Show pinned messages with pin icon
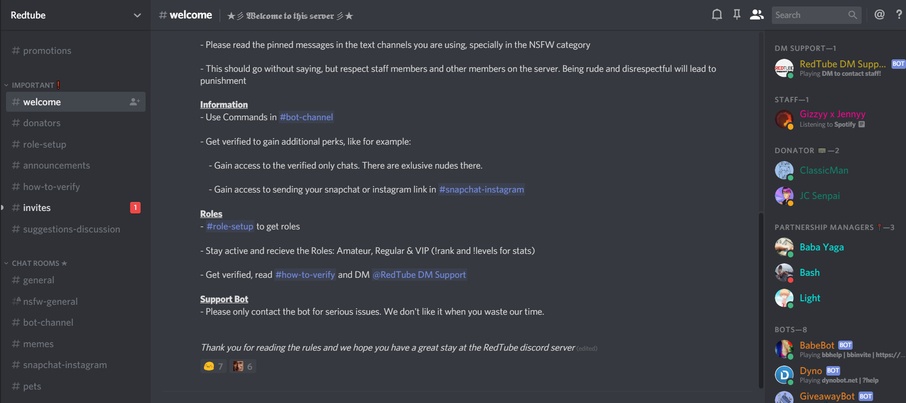The height and width of the screenshot is (403, 906). pyautogui.click(x=736, y=15)
